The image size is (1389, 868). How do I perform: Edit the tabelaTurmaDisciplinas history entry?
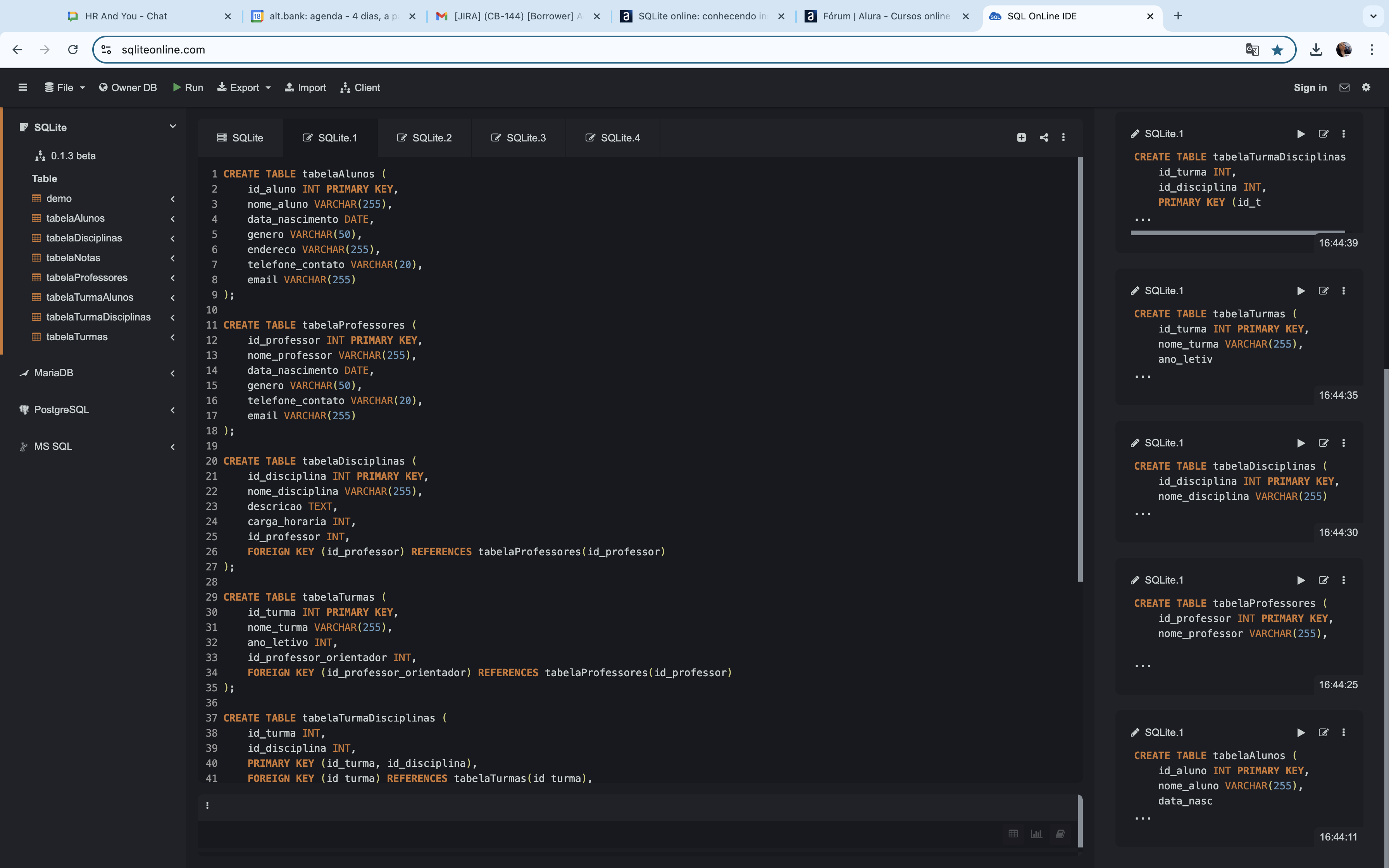(1324, 134)
